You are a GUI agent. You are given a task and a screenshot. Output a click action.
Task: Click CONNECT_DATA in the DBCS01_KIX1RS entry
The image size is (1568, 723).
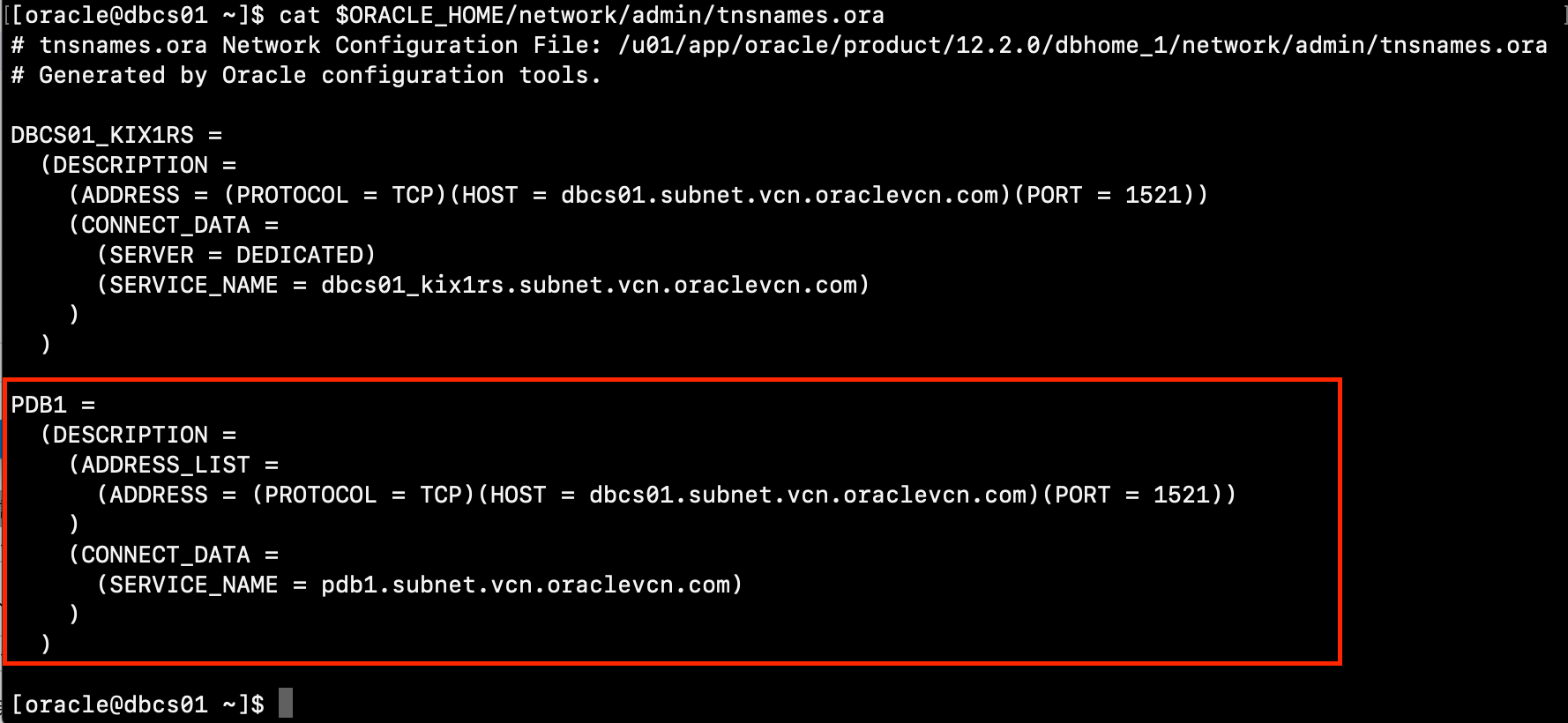[166, 225]
